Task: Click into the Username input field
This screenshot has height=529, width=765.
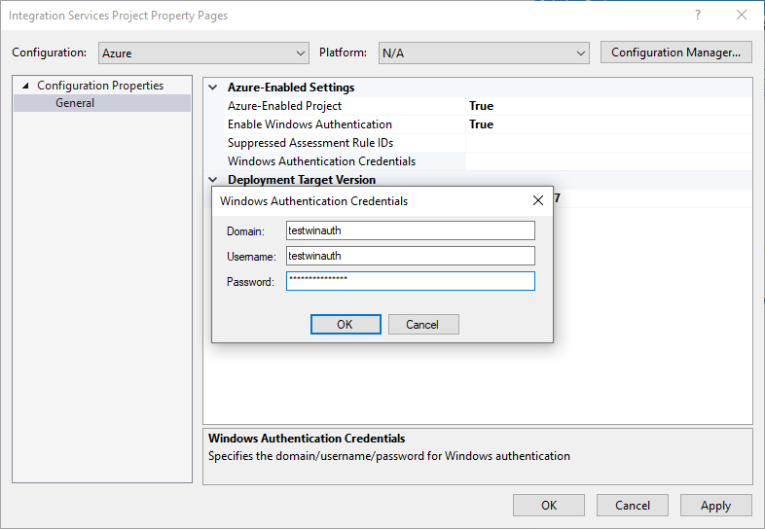Action: (410, 256)
